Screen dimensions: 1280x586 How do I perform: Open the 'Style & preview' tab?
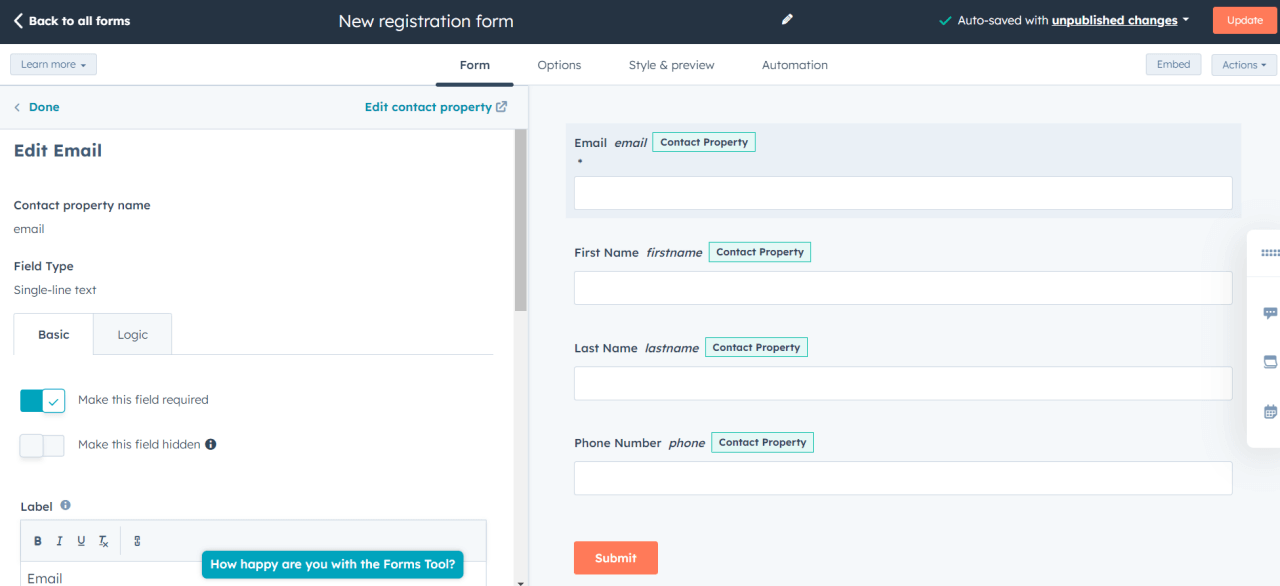pos(671,64)
